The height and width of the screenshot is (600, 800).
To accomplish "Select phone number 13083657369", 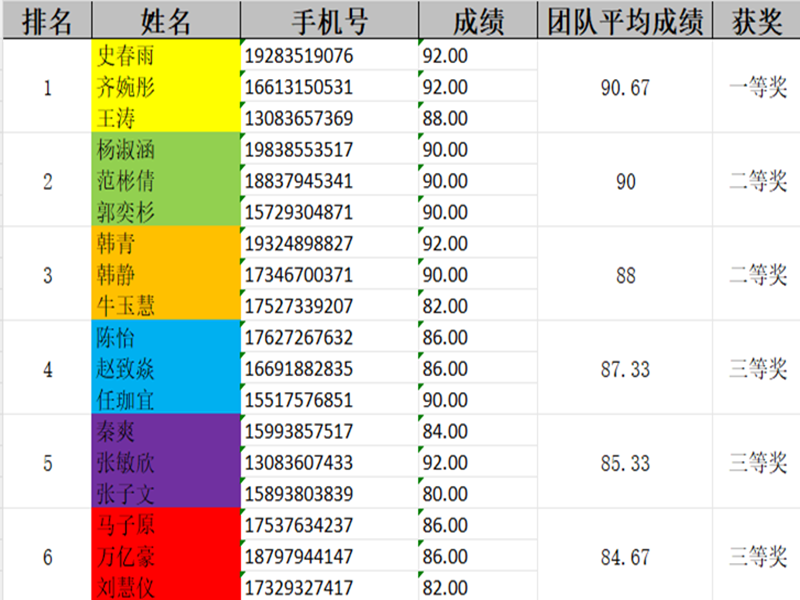I will 329,117.
